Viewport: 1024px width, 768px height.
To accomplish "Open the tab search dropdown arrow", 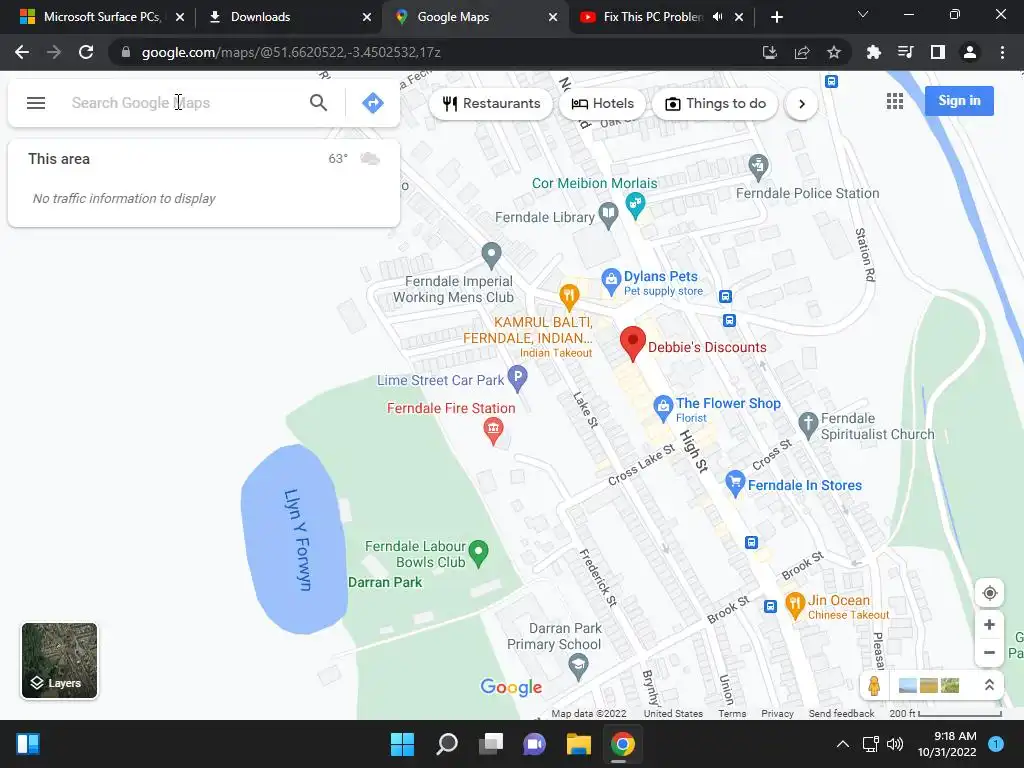I will point(863,14).
